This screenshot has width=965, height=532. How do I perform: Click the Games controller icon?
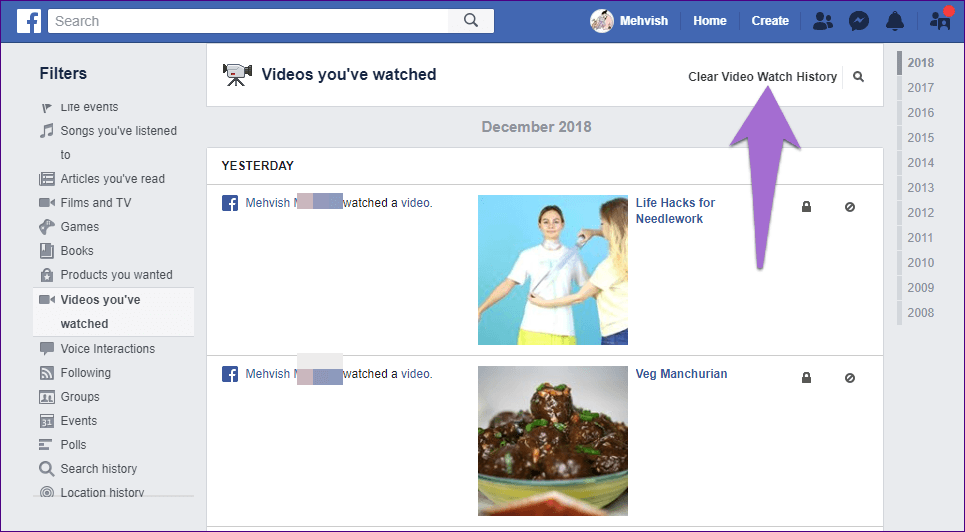click(x=47, y=227)
